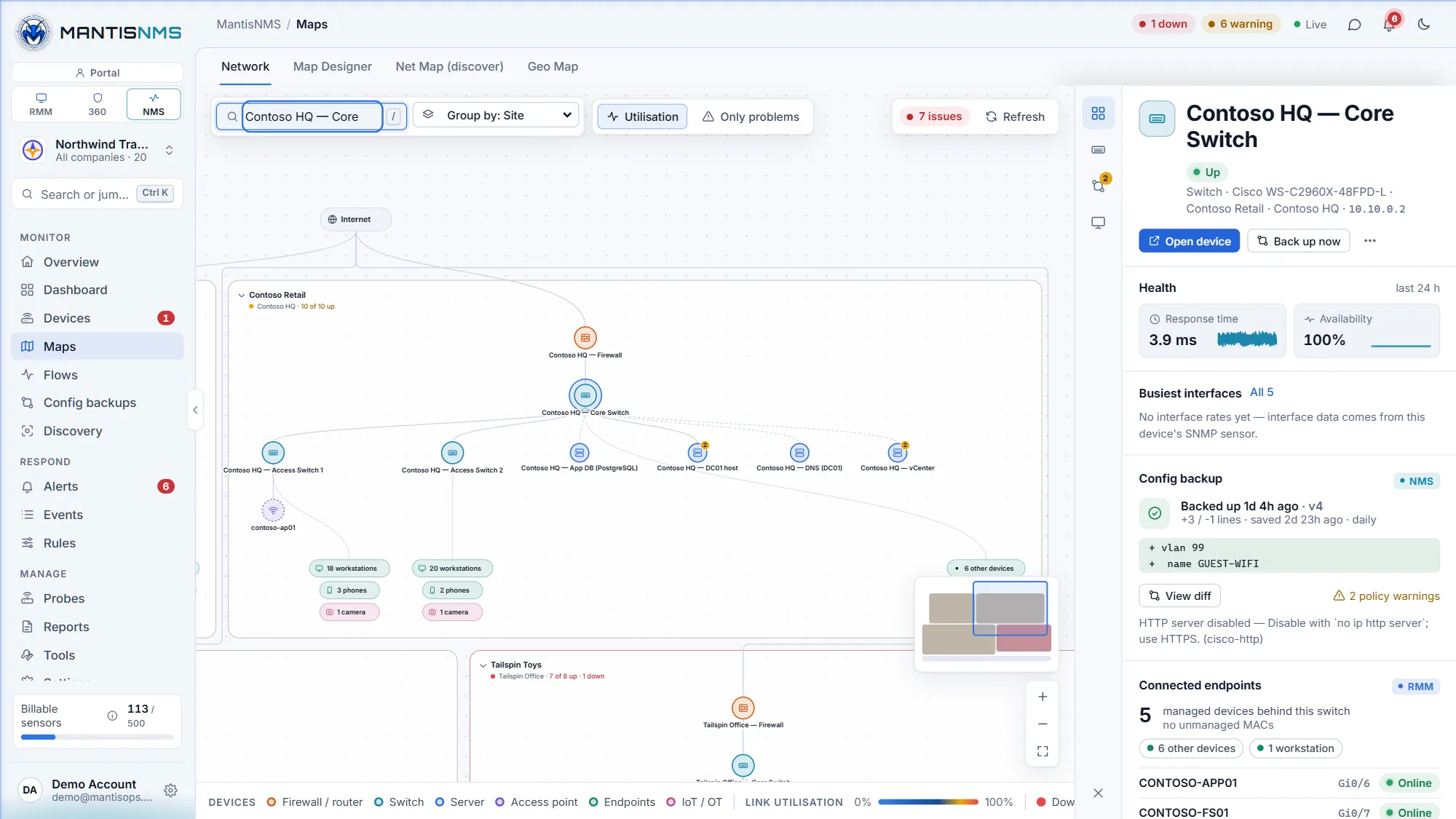Screen dimensions: 1456x819
Task: Zoom out on the map
Action: tap(1042, 724)
